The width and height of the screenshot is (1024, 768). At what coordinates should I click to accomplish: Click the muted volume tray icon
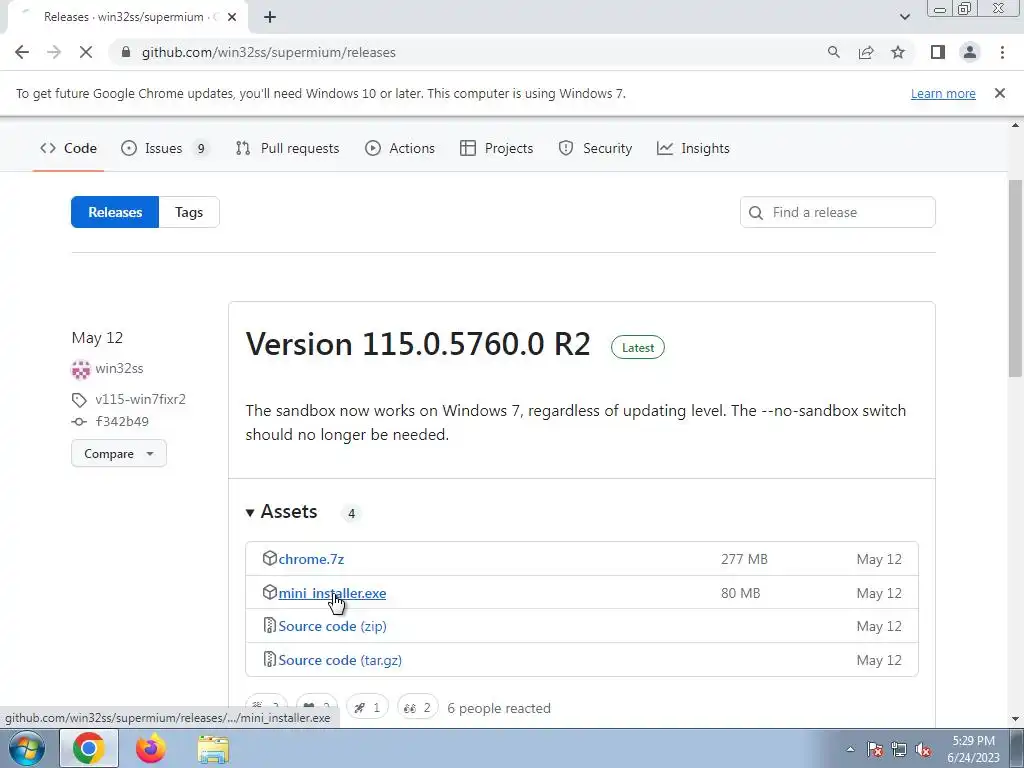point(923,749)
